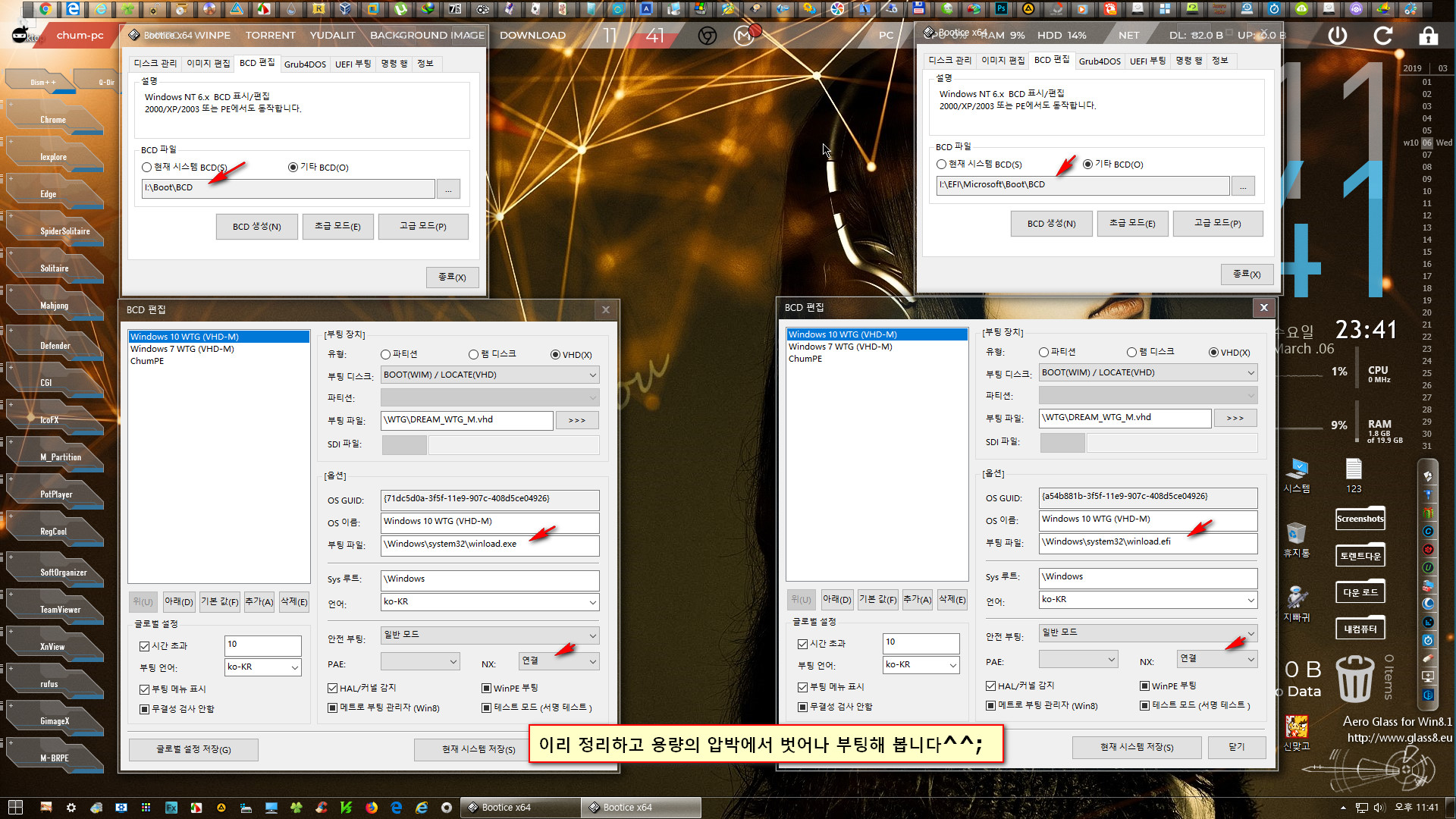Launch Chrome from the top icon bar

(x=45, y=9)
